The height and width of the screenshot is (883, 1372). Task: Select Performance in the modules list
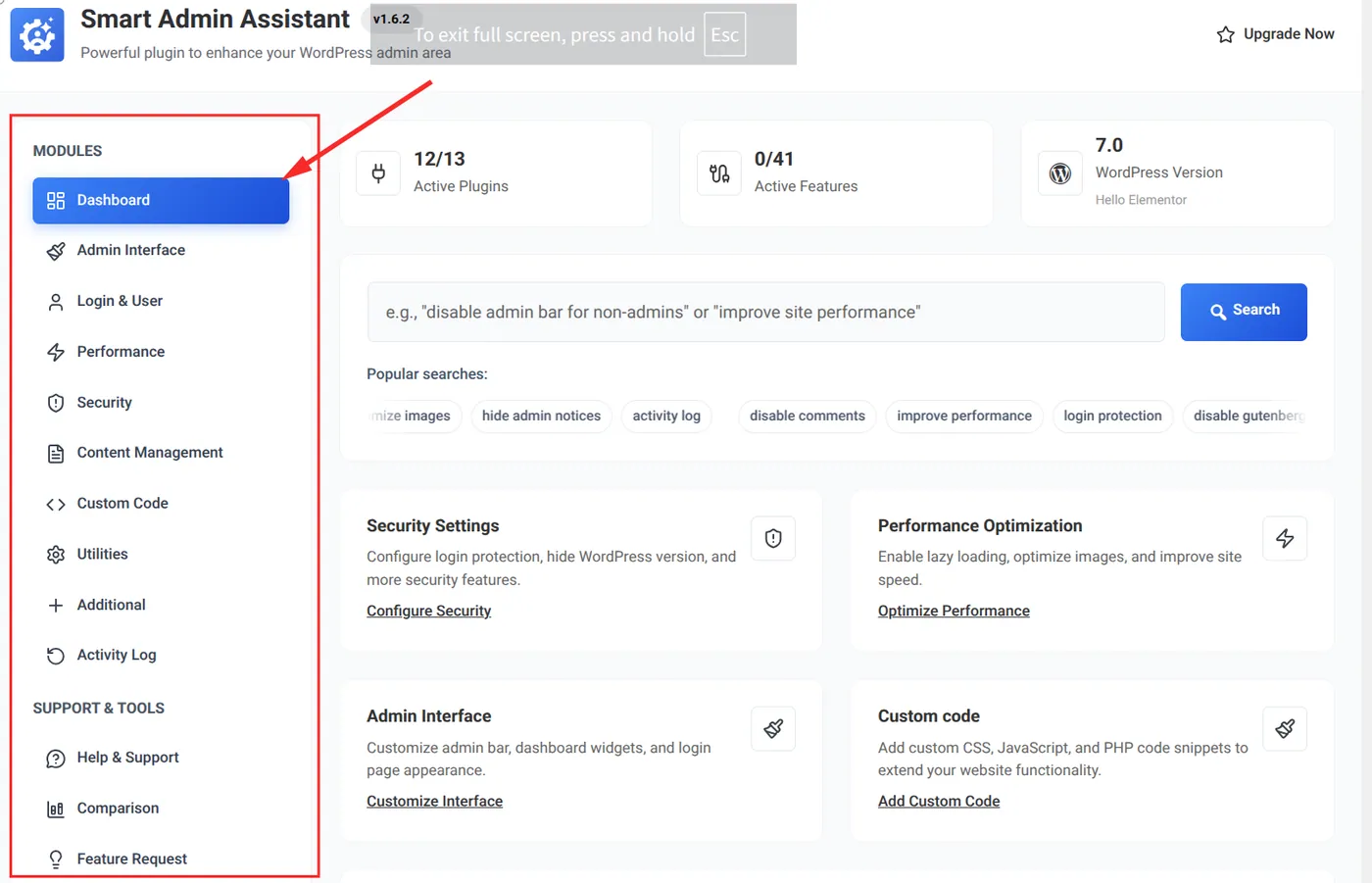pos(161,352)
